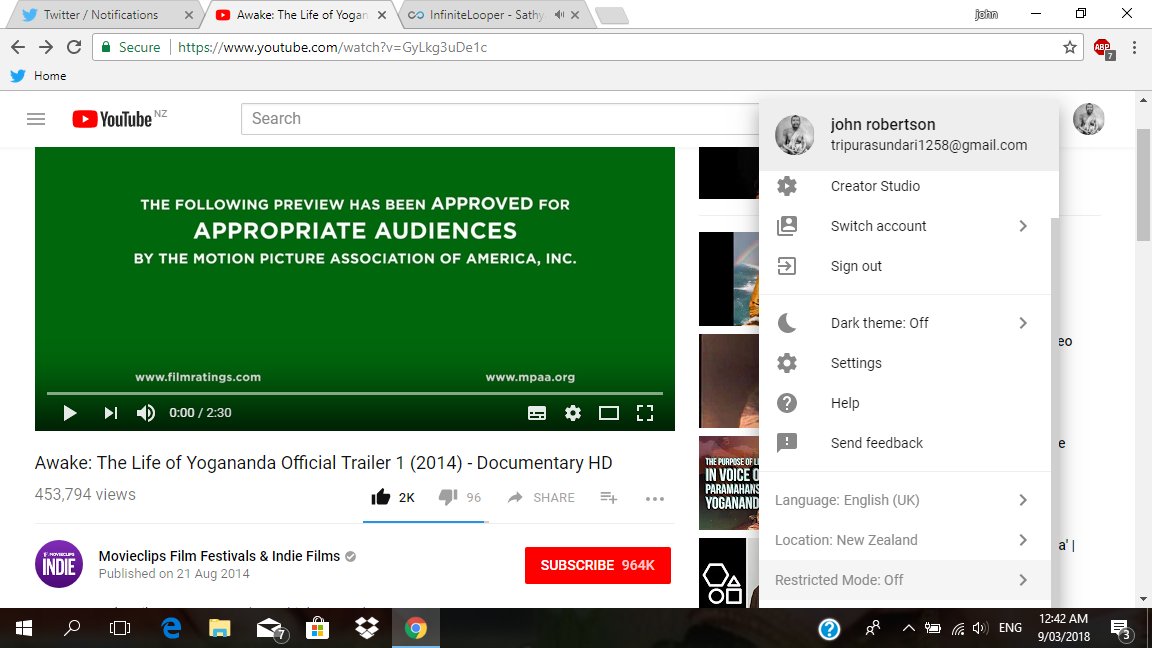
Task: Open File Explorer from taskbar
Action: pos(220,628)
